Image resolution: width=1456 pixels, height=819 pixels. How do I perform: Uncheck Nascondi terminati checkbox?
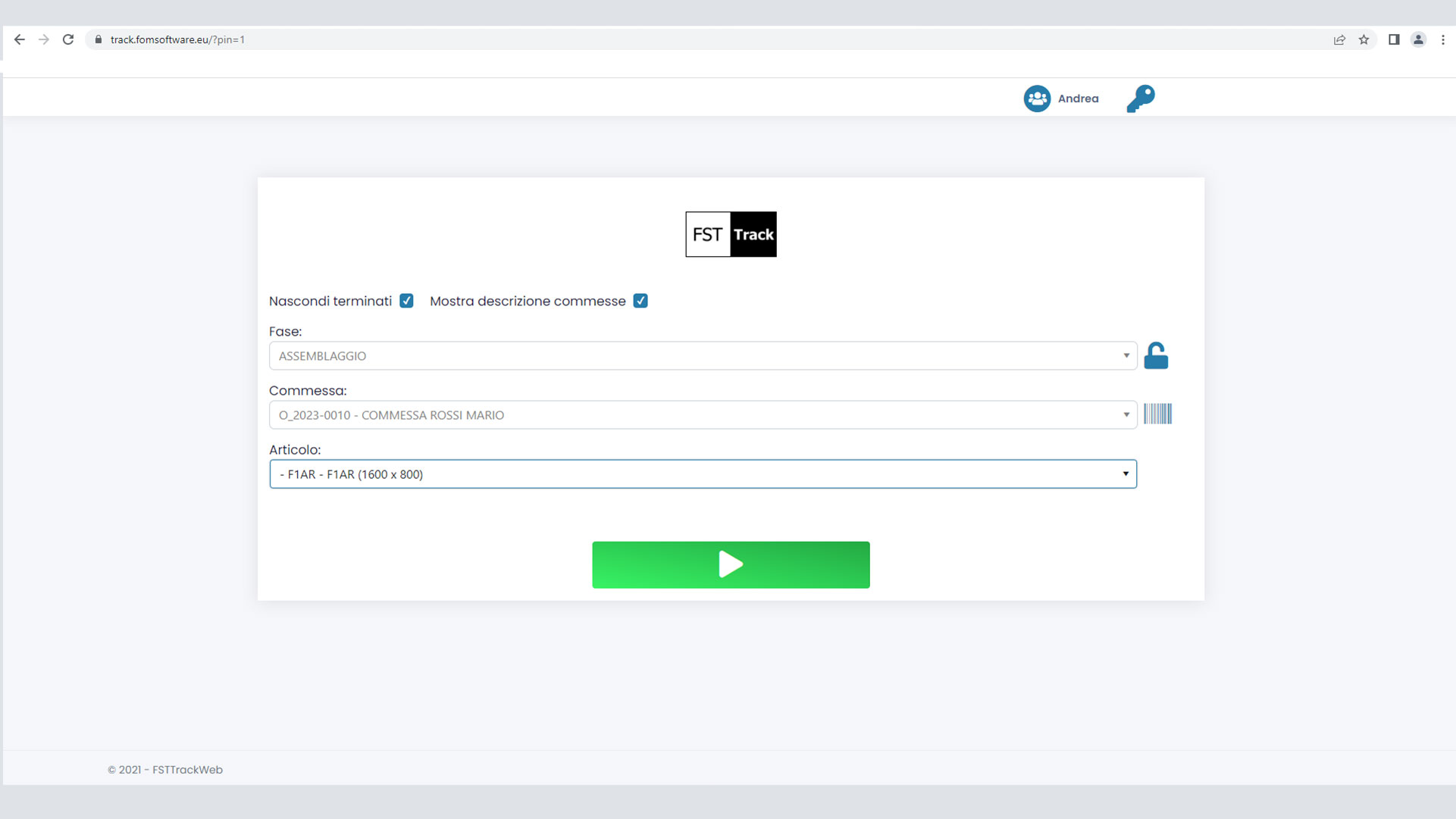(406, 301)
